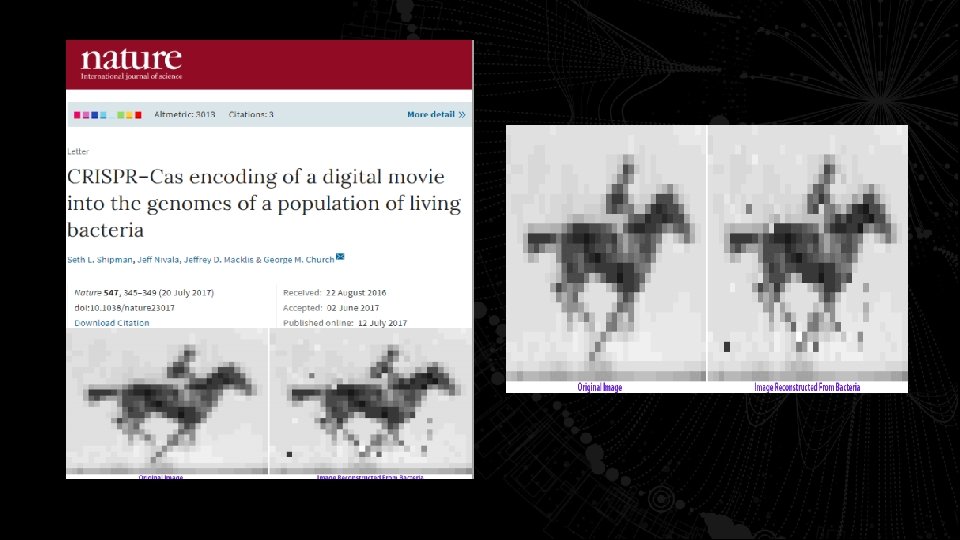Image resolution: width=960 pixels, height=540 pixels.
Task: Click the large bacteria-reconstructed horse image
Action: pyautogui.click(x=808, y=253)
